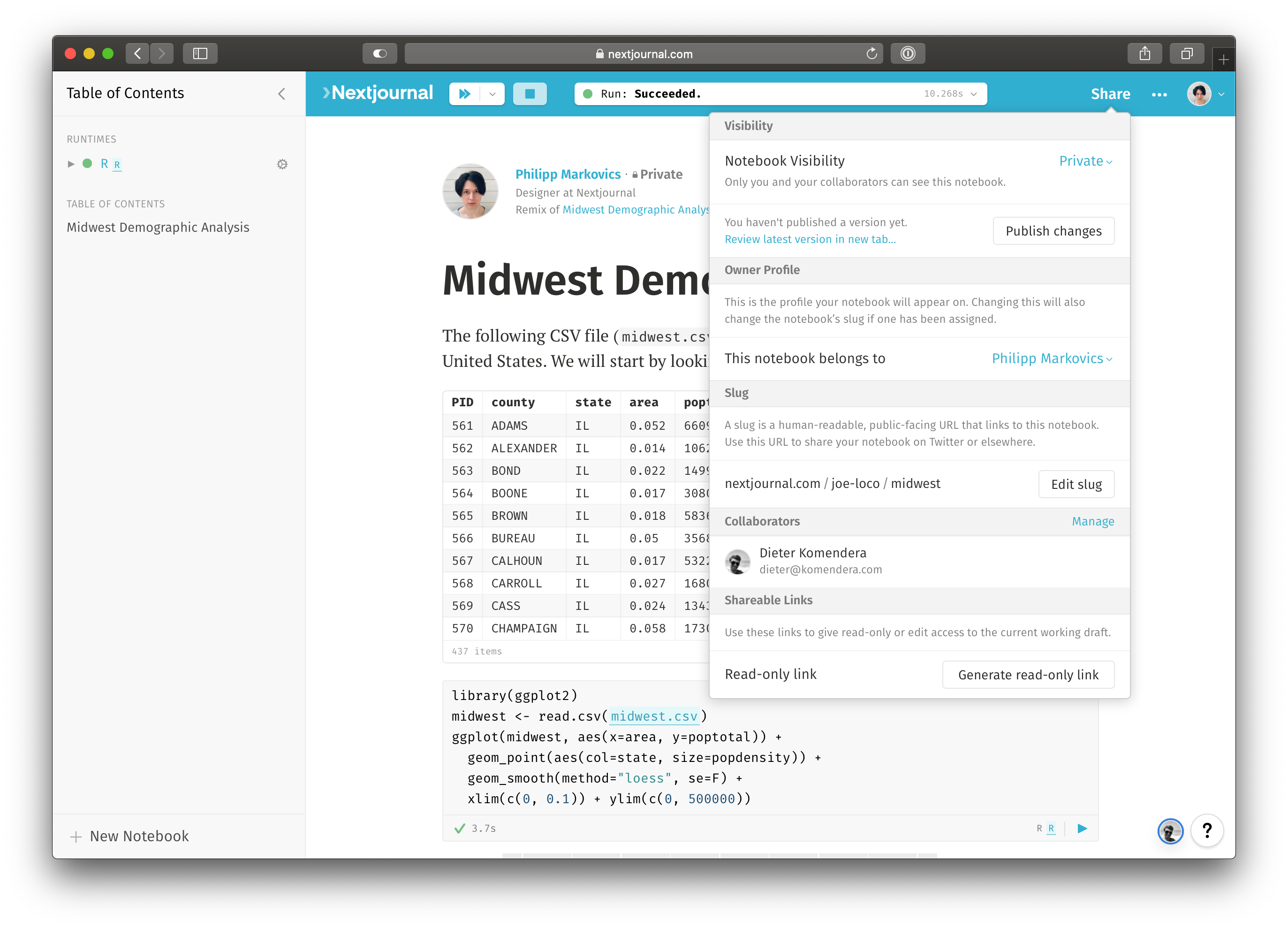Click the 437 items table footer
Image resolution: width=1288 pixels, height=928 pixels.
click(x=477, y=651)
